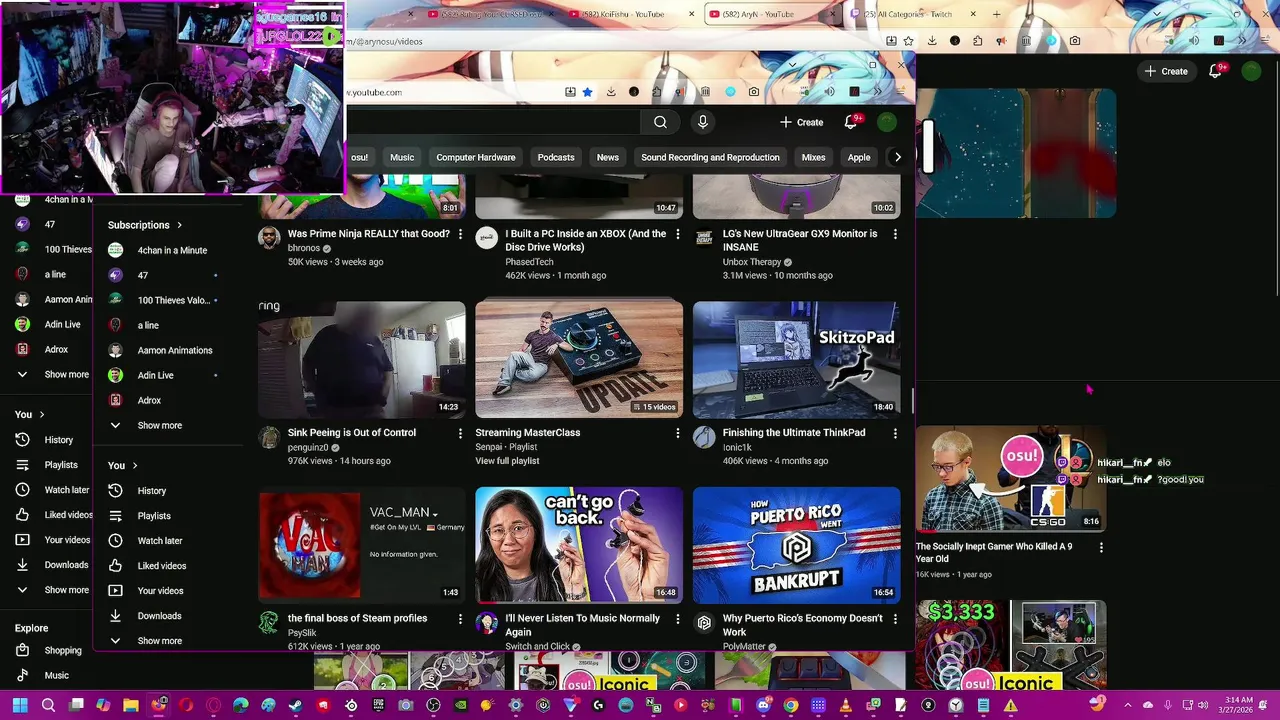
Task: Expand Show more under Downloads in front sidebar
Action: click(x=145, y=641)
